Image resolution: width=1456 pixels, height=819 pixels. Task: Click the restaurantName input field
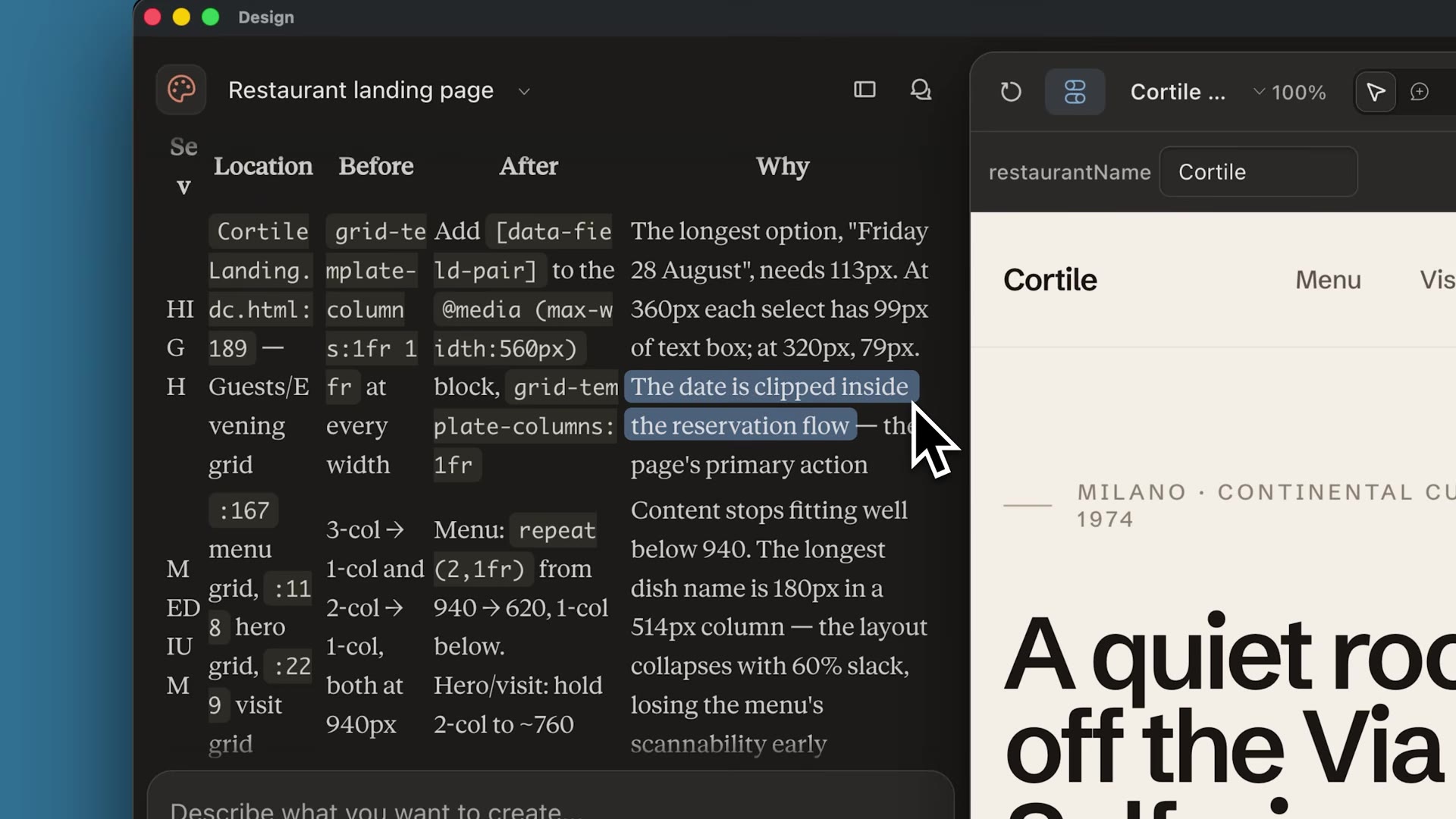point(1258,172)
